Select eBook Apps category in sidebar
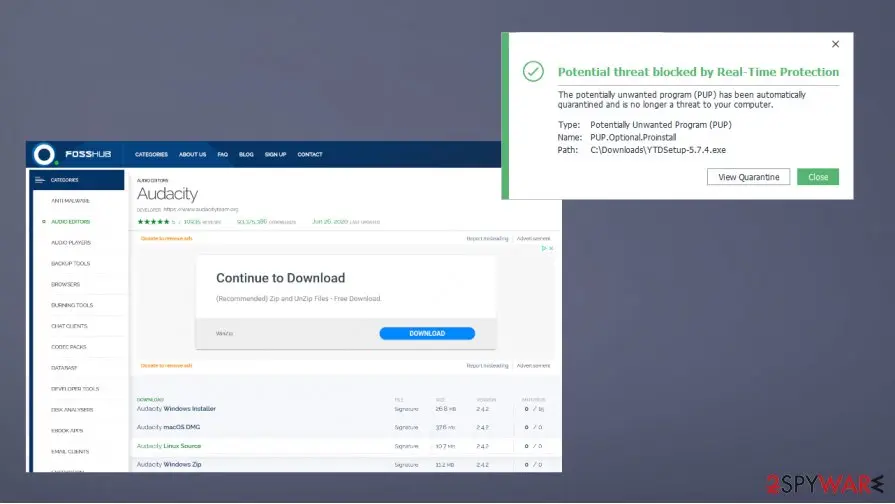Viewport: 895px width, 504px height. (x=67, y=431)
